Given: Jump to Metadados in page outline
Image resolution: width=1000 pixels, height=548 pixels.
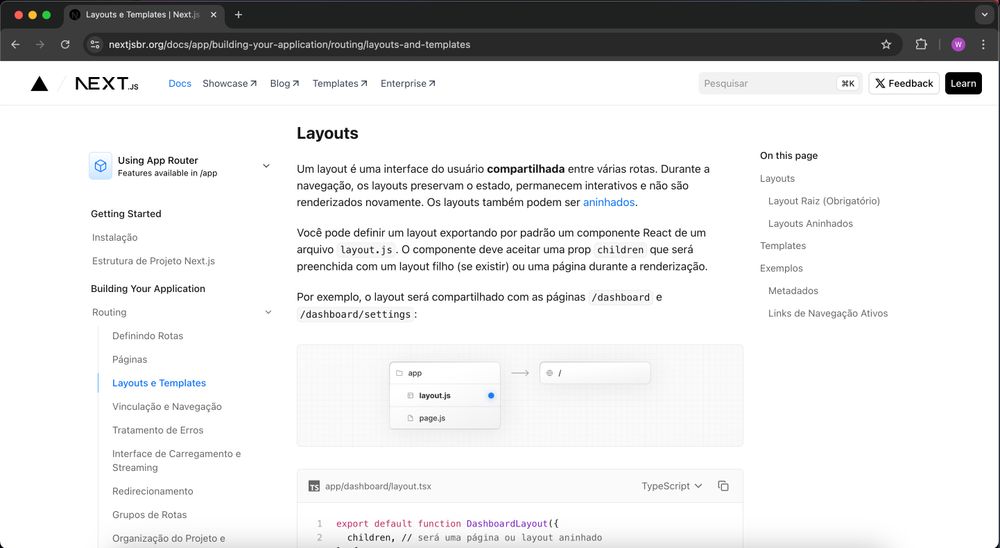Looking at the screenshot, I should pos(793,290).
